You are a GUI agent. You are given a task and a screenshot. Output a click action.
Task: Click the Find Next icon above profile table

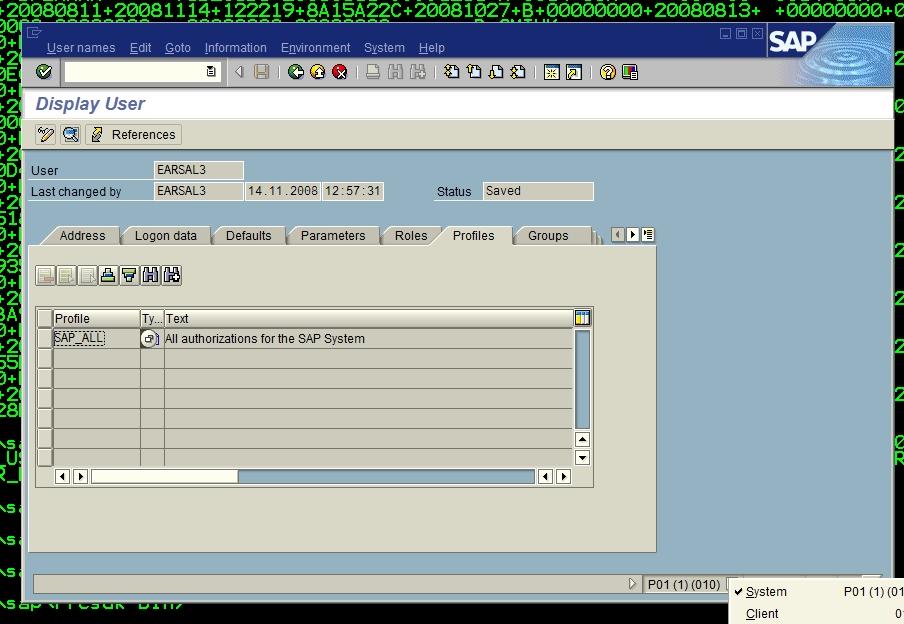pyautogui.click(x=172, y=275)
